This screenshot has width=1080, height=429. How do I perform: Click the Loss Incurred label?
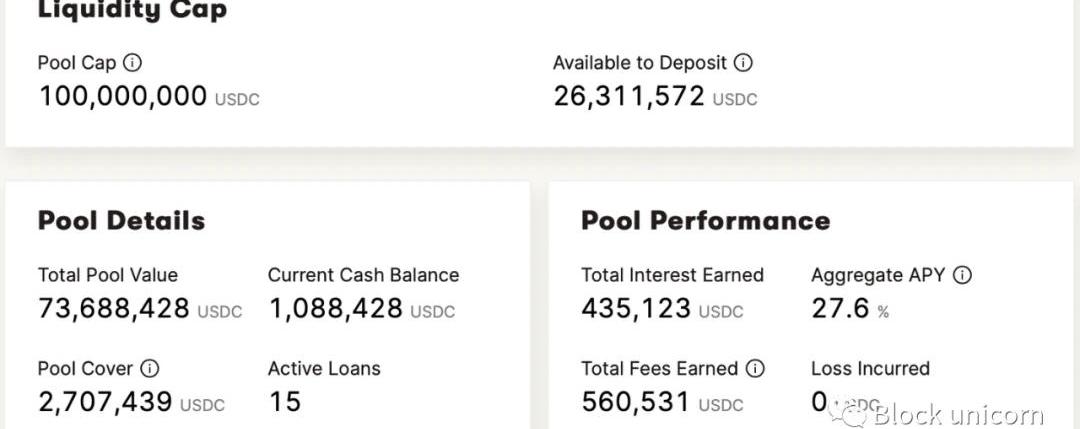(871, 368)
